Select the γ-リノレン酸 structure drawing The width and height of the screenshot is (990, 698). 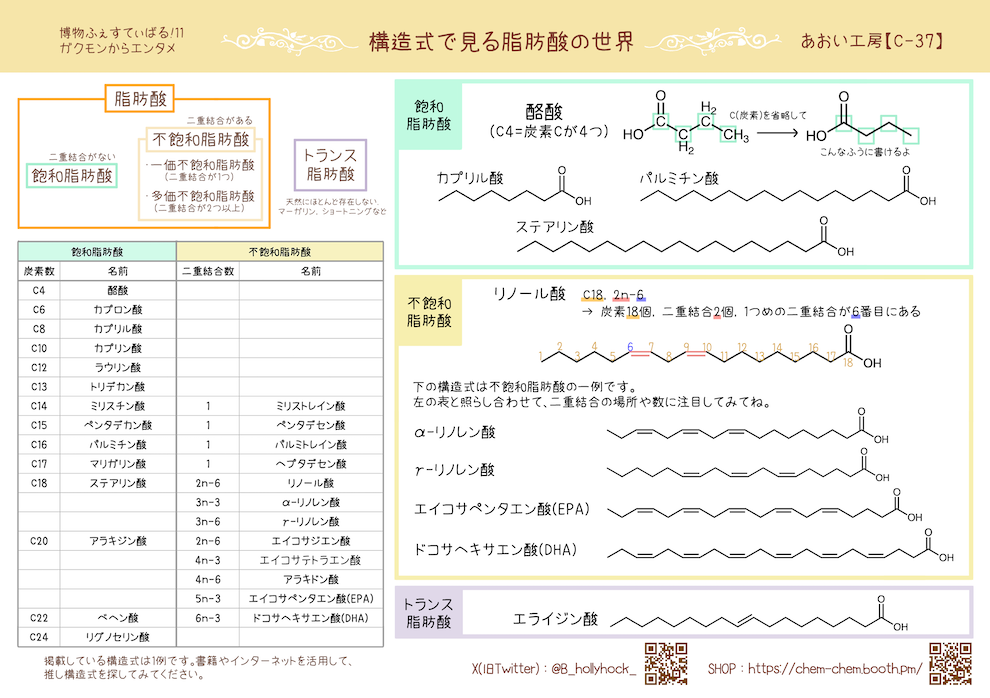click(748, 466)
